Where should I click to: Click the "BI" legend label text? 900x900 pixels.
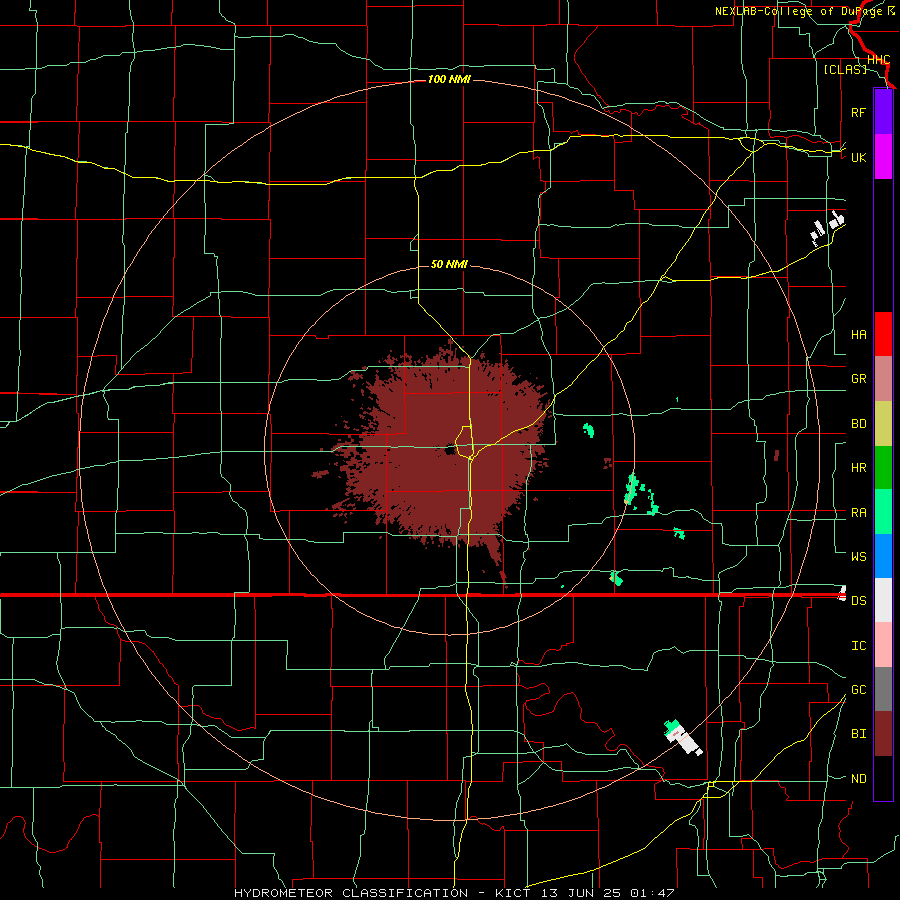click(x=858, y=734)
